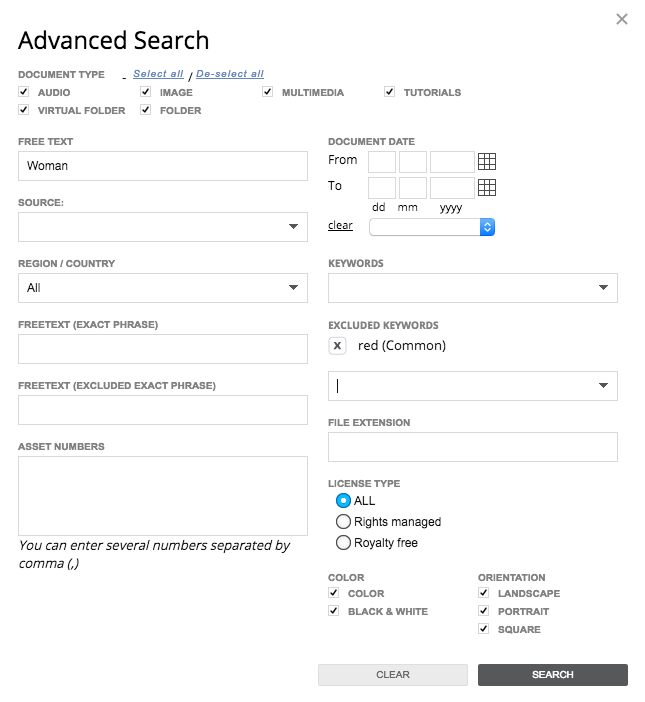The height and width of the screenshot is (702, 645).
Task: Toggle the Tutorials checkbox
Action: [390, 92]
